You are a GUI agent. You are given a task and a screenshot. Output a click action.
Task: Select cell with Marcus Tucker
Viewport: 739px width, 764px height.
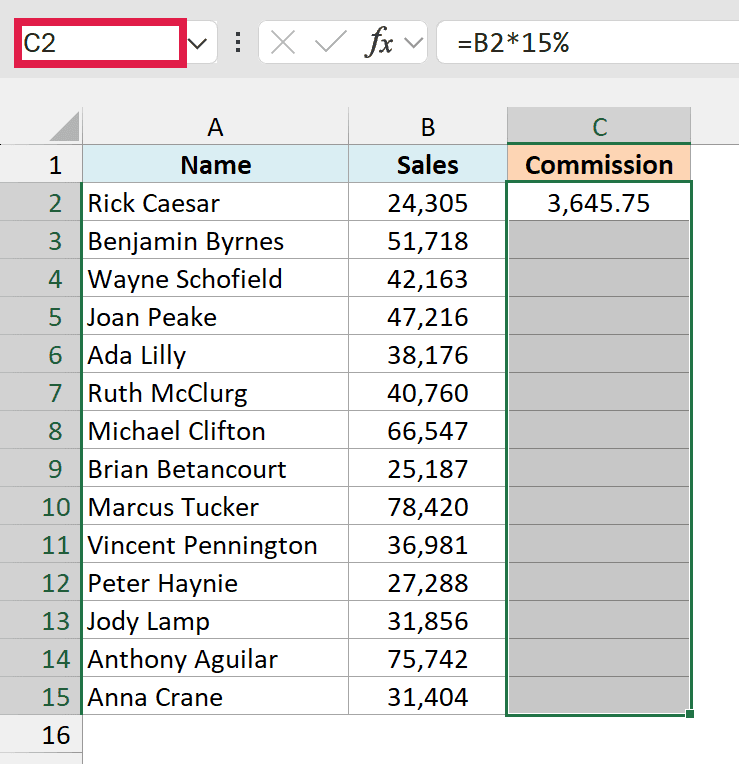(215, 507)
